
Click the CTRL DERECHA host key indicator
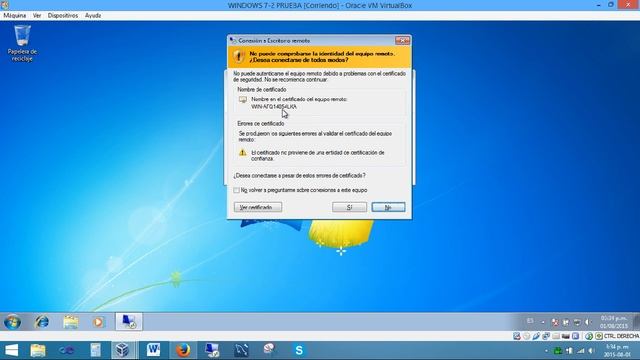(621, 336)
